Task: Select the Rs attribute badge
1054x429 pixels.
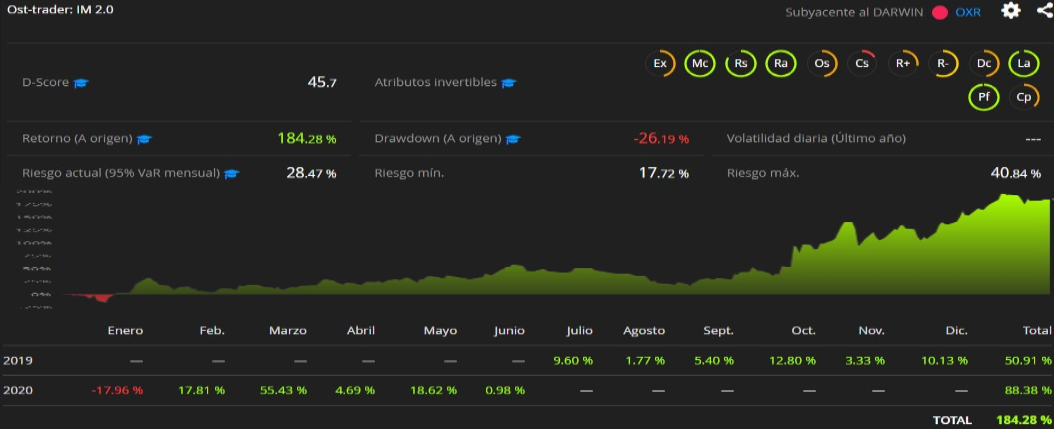Action: (x=741, y=64)
